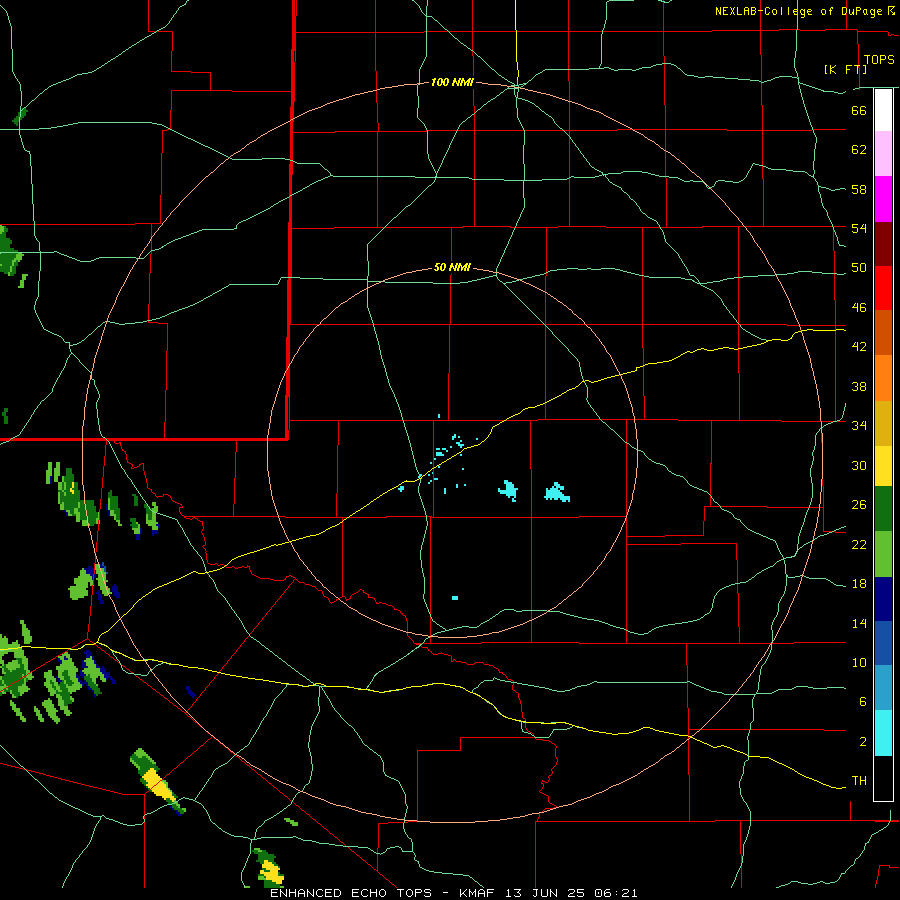Select the light green legend swatch

tap(883, 554)
